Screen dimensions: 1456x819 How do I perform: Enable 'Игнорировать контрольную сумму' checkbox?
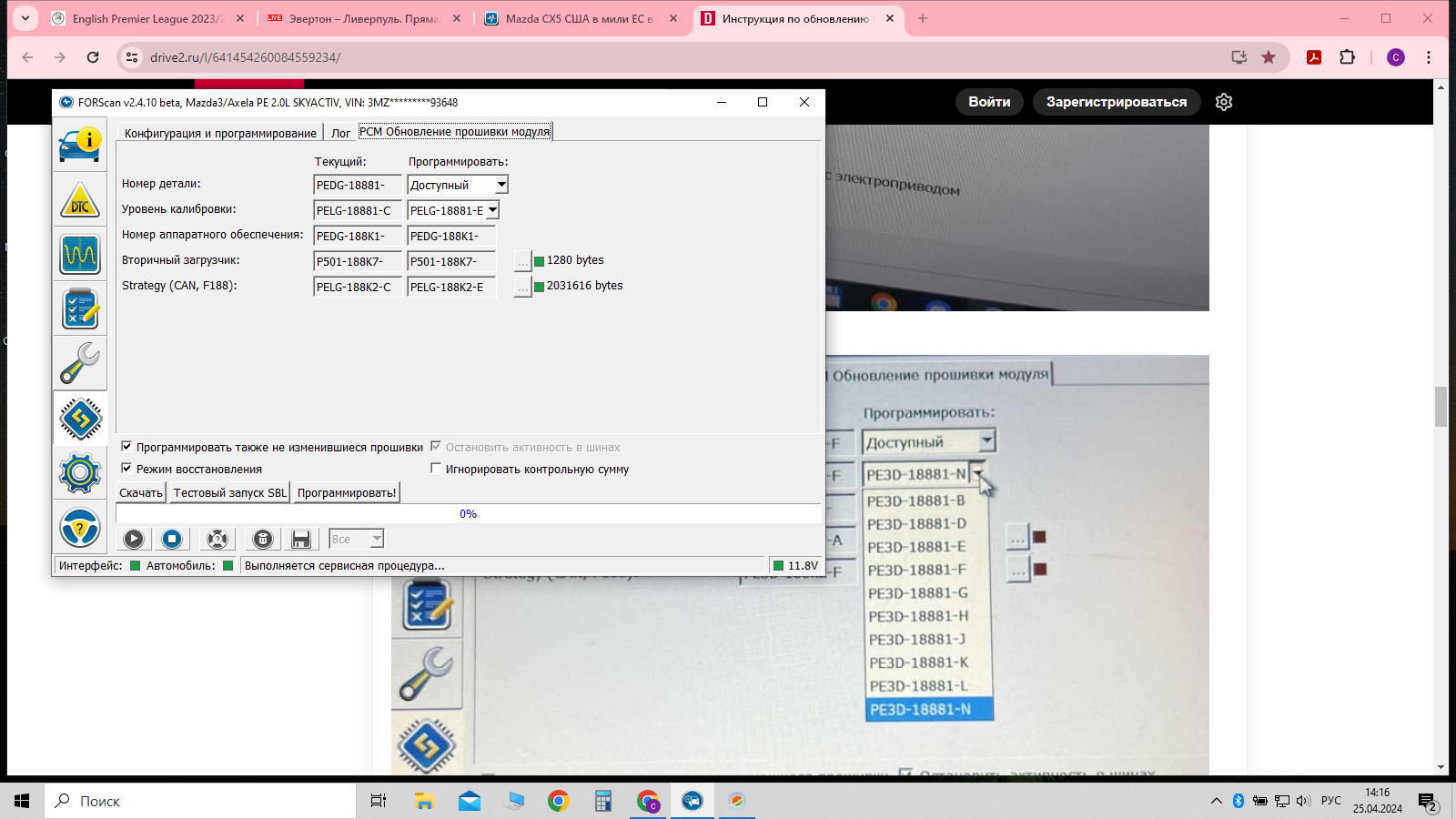point(436,469)
